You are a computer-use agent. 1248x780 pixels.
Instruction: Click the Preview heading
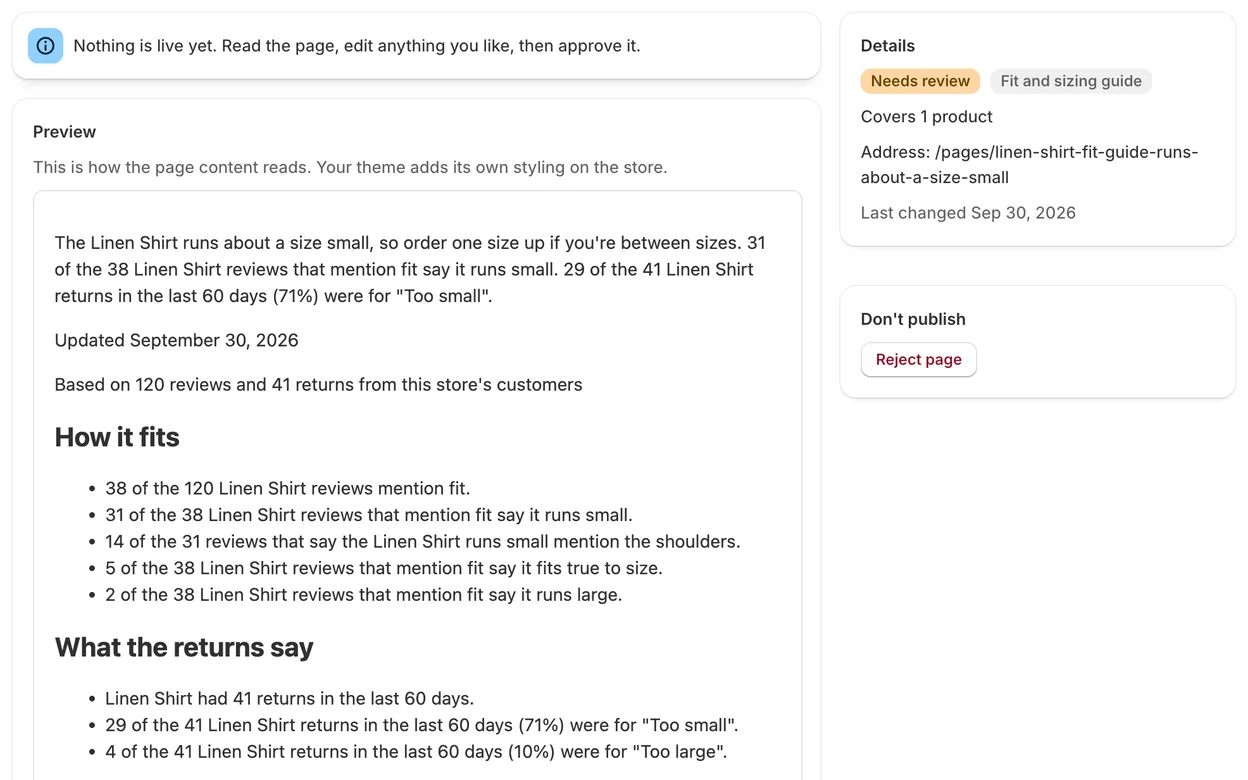click(64, 132)
